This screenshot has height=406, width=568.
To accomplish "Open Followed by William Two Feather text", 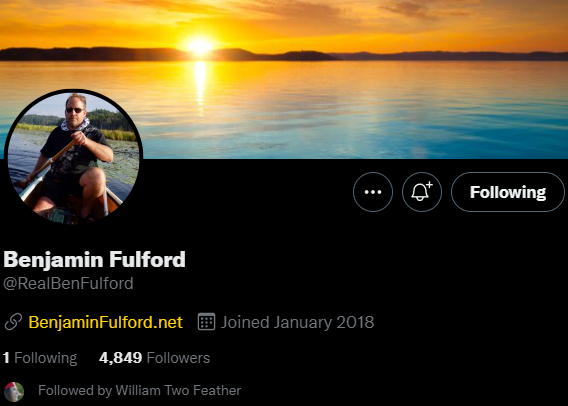I will (x=139, y=390).
